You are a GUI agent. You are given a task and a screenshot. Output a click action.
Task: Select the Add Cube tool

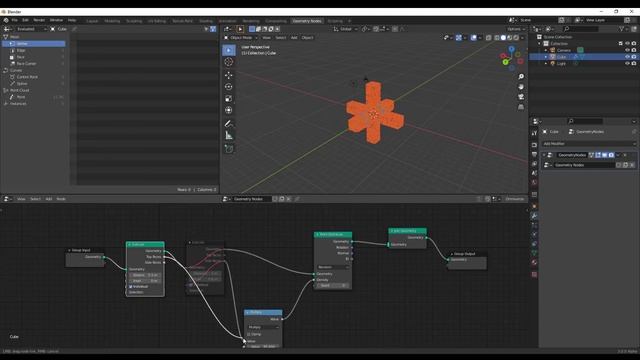tap(229, 149)
